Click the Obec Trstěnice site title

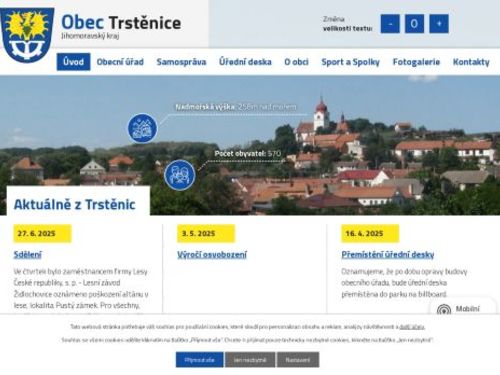[121, 23]
